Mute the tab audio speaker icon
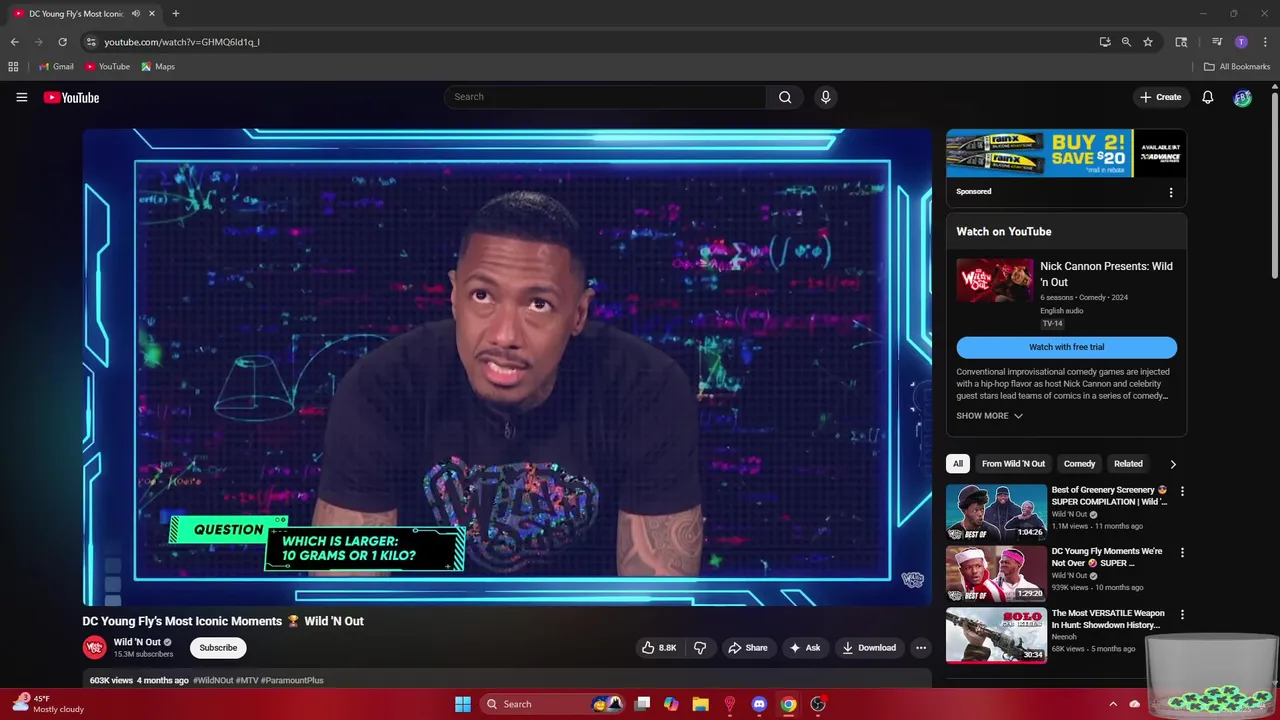 pos(136,14)
